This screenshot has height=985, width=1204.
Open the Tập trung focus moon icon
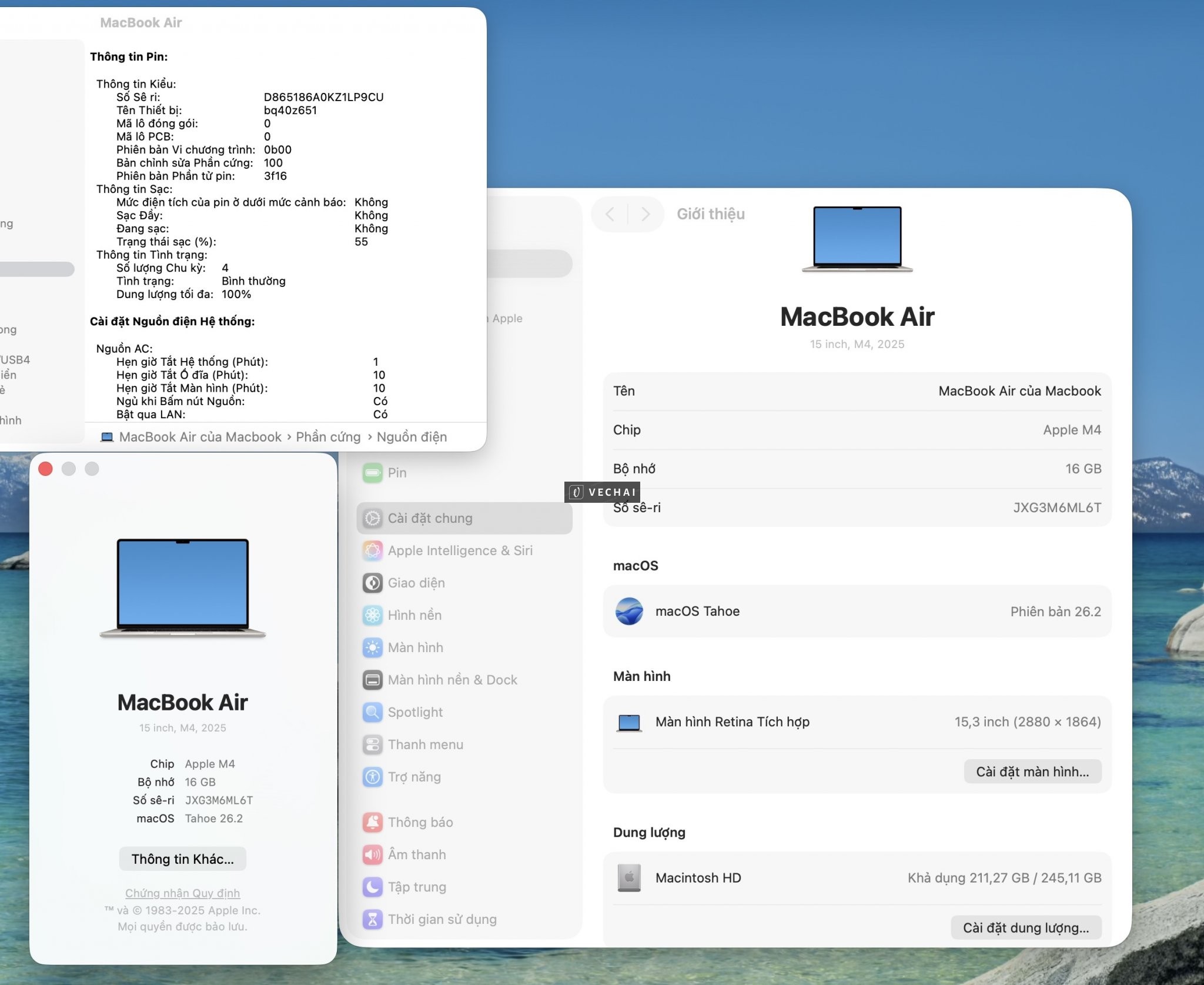pos(373,887)
